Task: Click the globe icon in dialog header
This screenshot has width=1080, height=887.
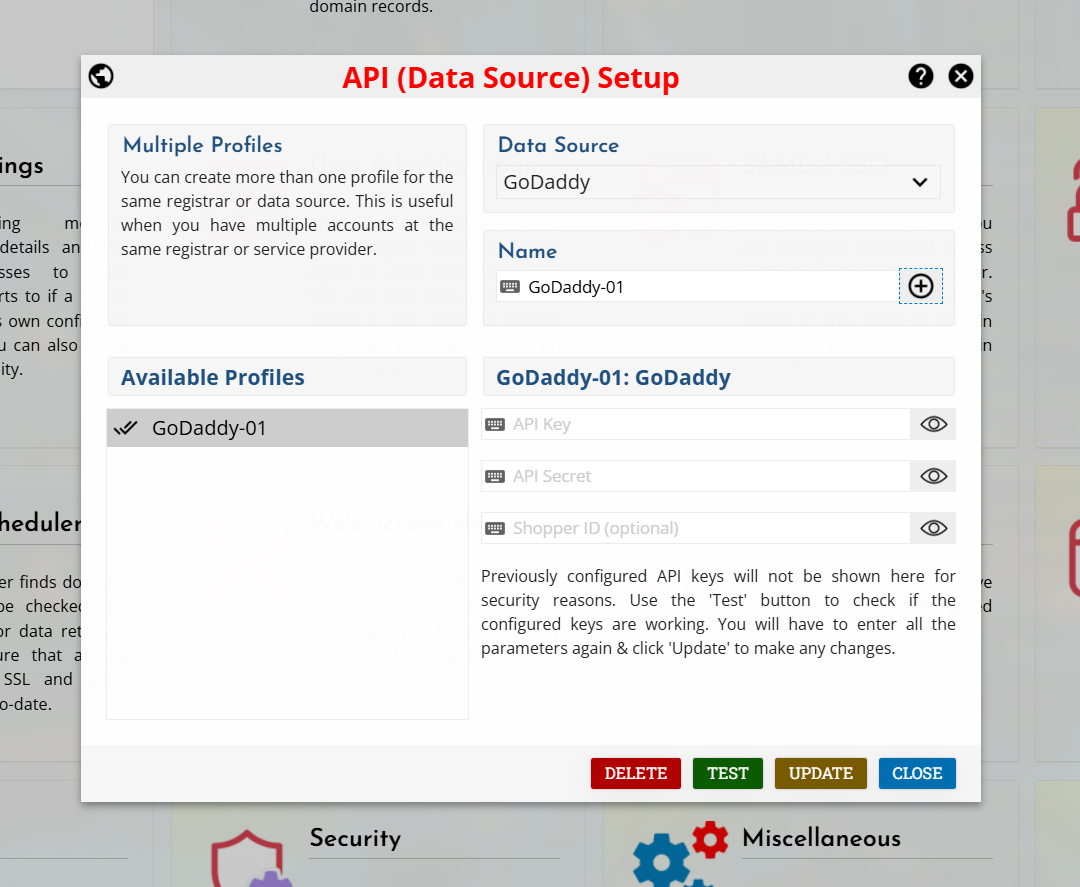Action: pos(101,76)
